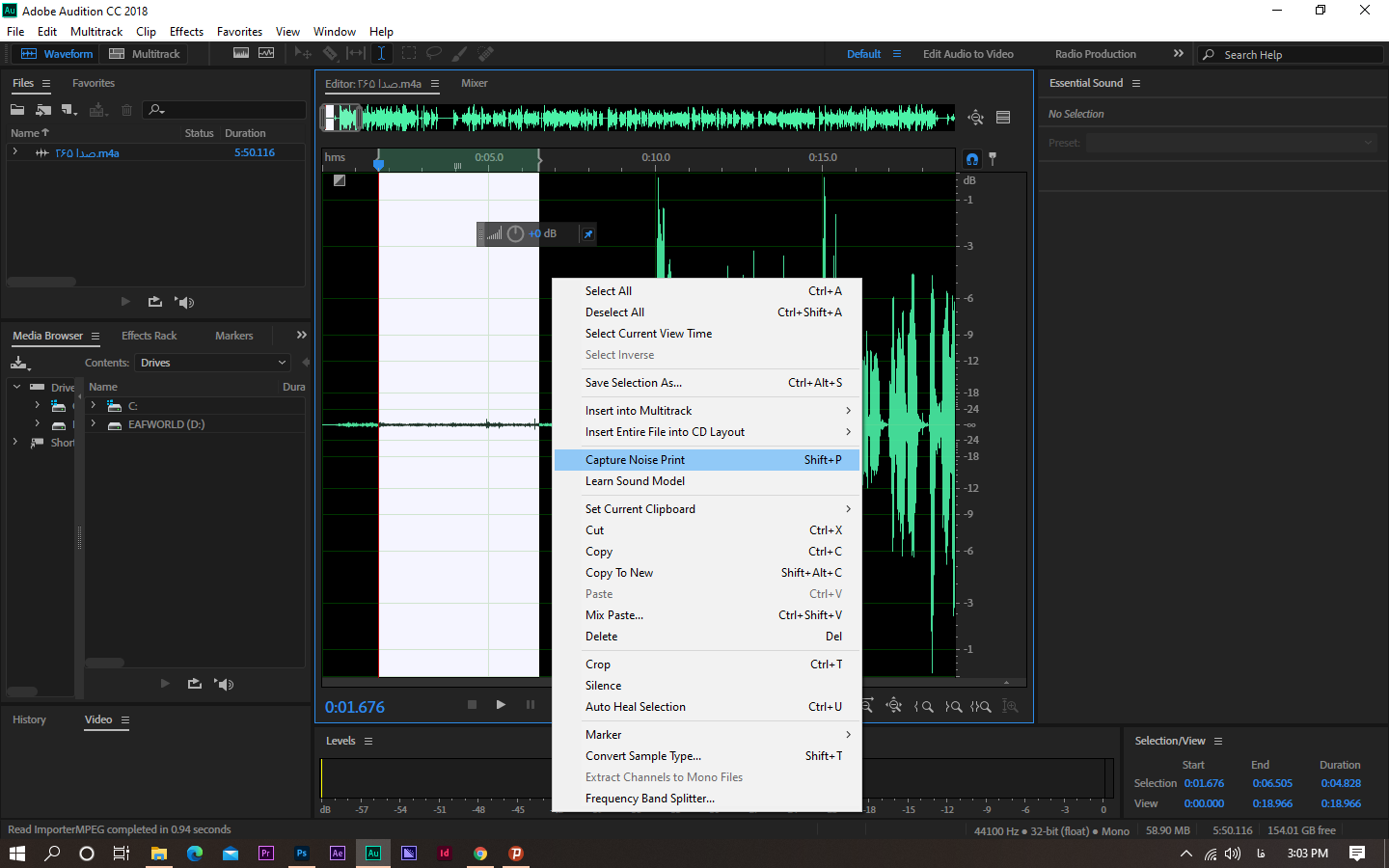Switch to Multitrack editor view

(x=145, y=54)
